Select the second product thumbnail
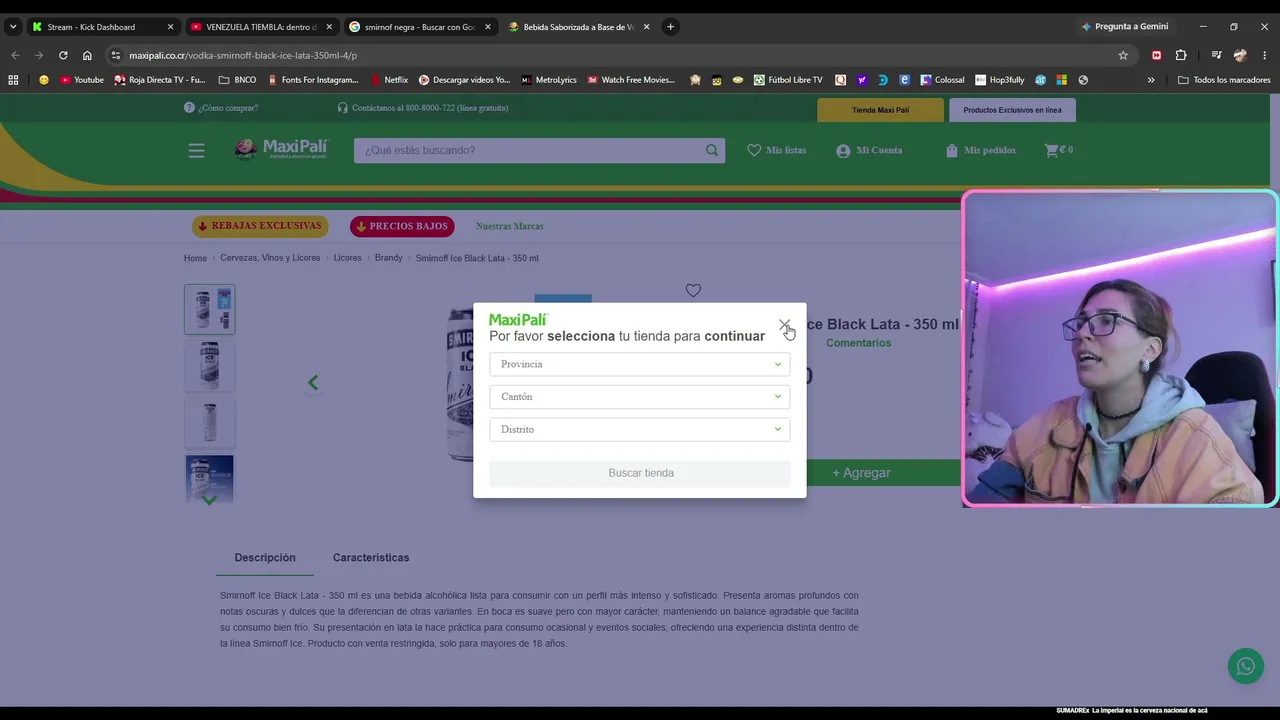The image size is (1280, 720). point(210,364)
